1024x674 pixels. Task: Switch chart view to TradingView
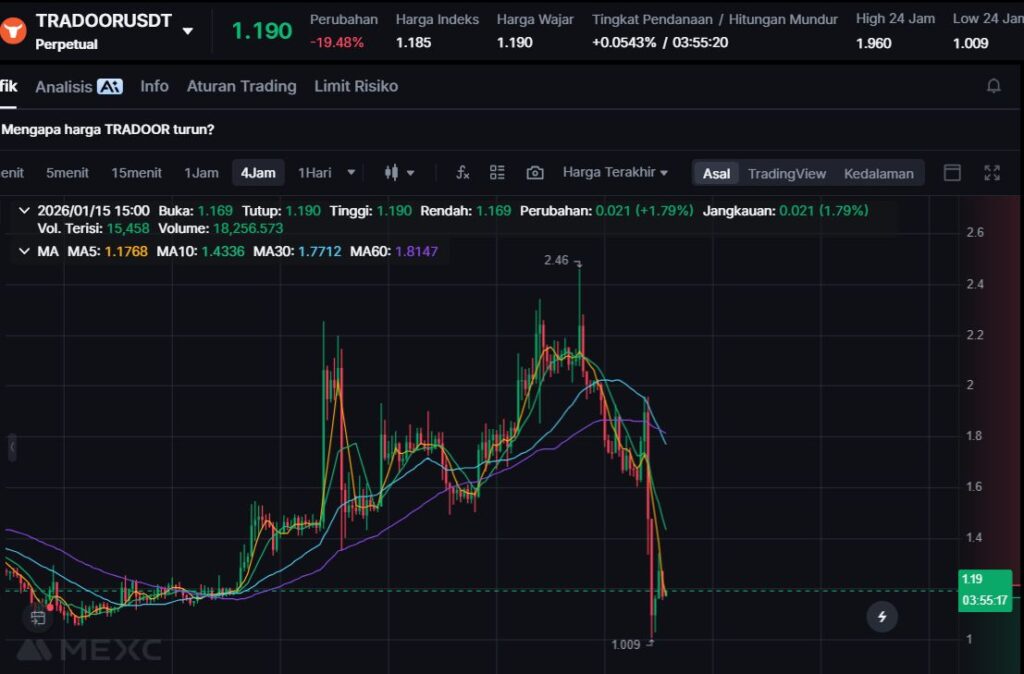click(786, 173)
